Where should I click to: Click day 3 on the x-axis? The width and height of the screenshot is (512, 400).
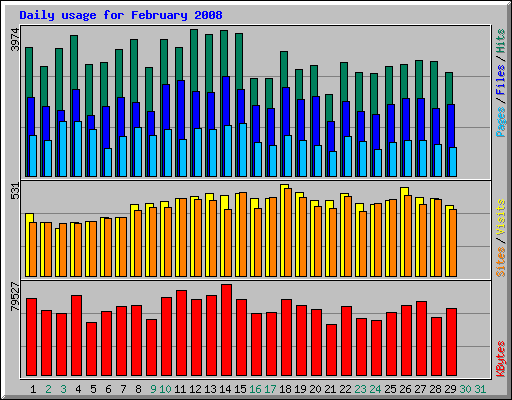[63, 389]
